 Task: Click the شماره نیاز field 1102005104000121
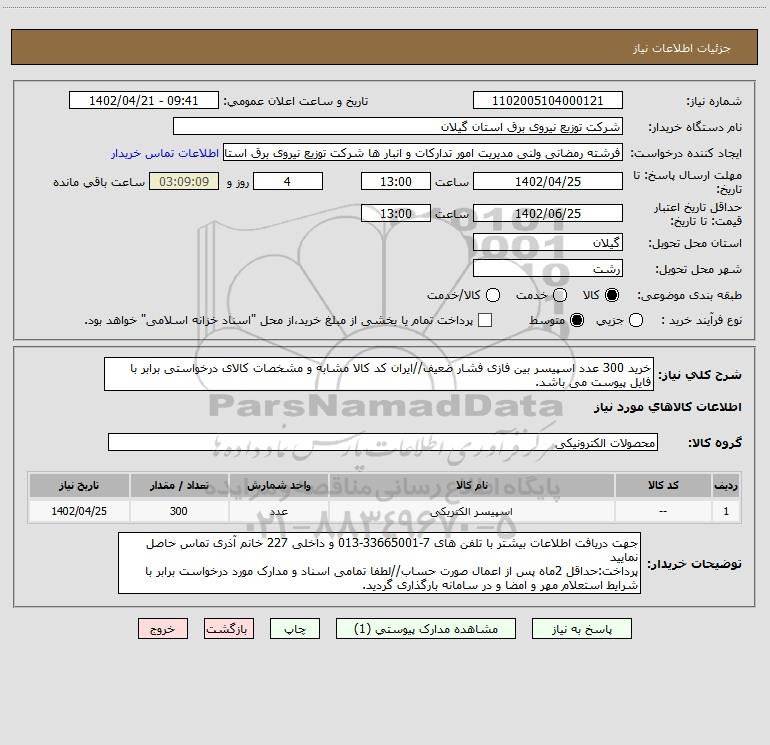pos(548,101)
